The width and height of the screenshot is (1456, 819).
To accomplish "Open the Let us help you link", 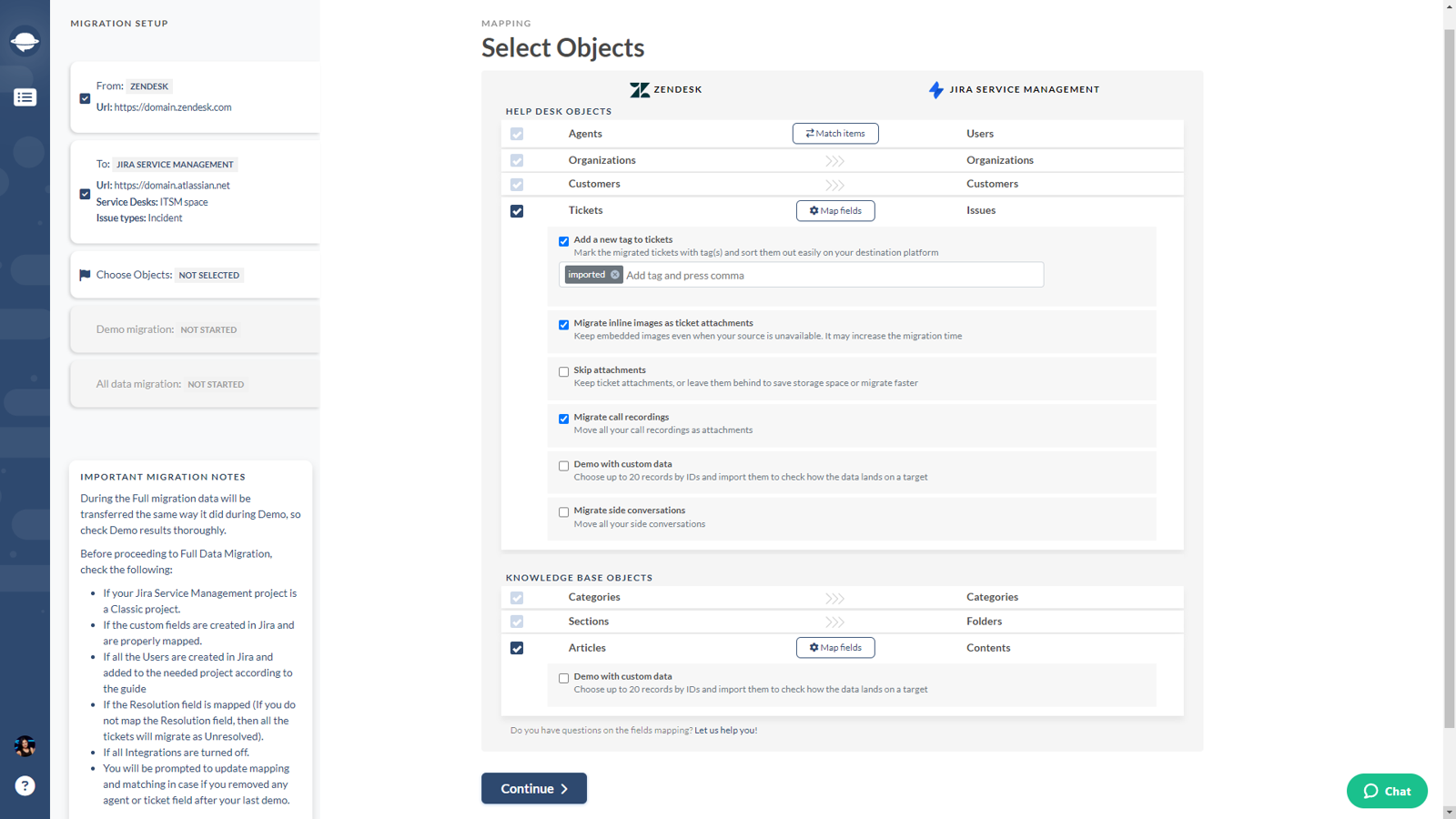I will point(725,731).
